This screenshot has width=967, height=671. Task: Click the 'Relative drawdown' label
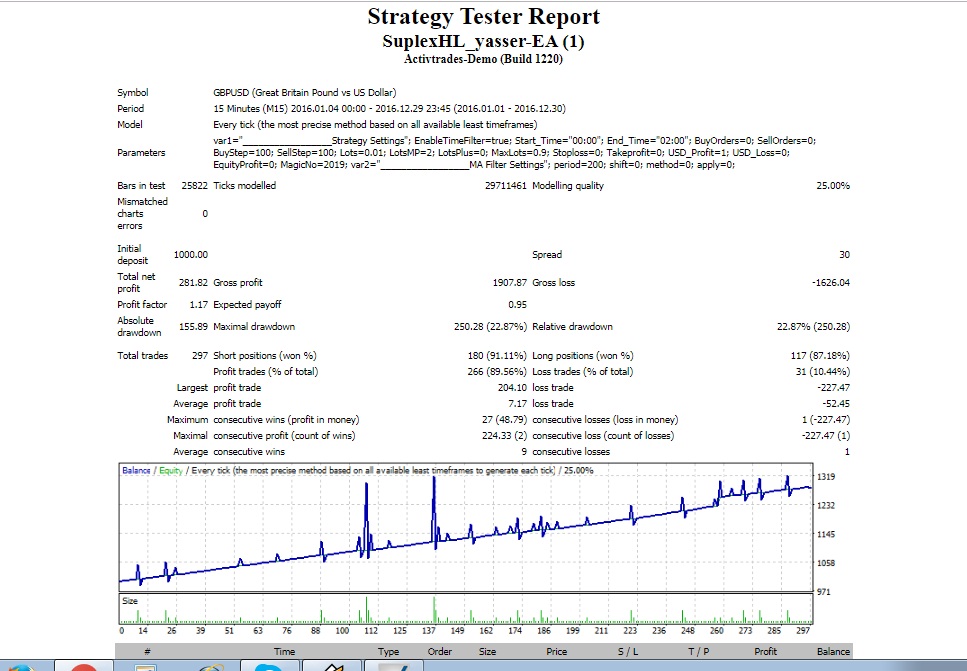click(x=572, y=327)
